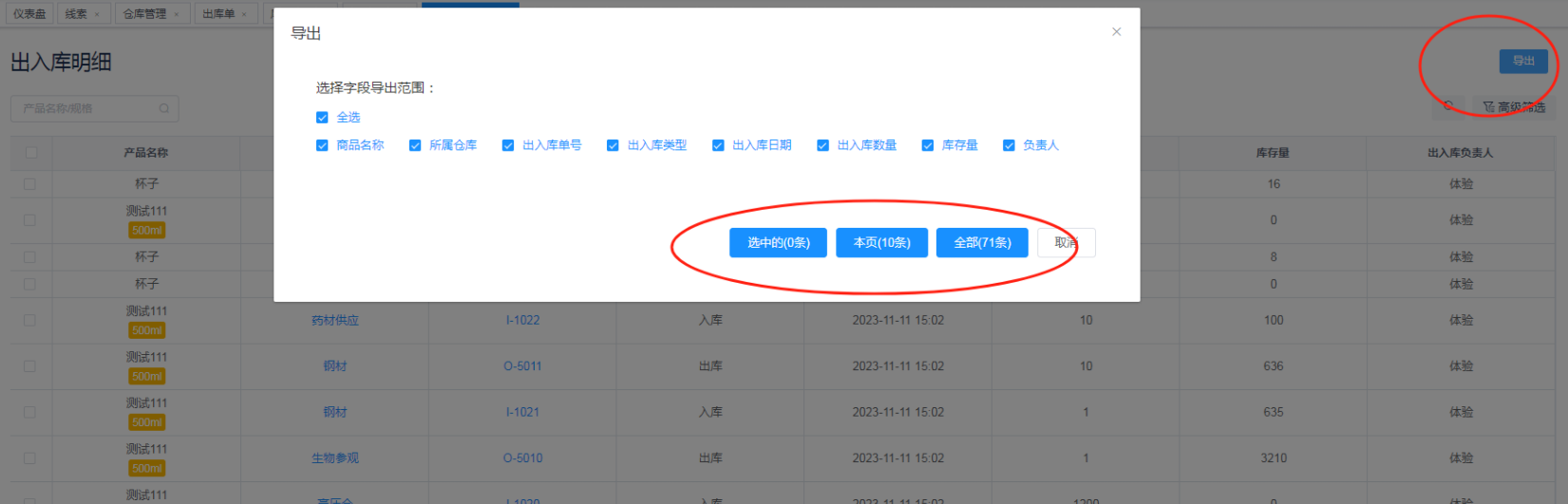Export all records with 全部(71条)
The width and height of the screenshot is (1568, 504).
point(982,243)
